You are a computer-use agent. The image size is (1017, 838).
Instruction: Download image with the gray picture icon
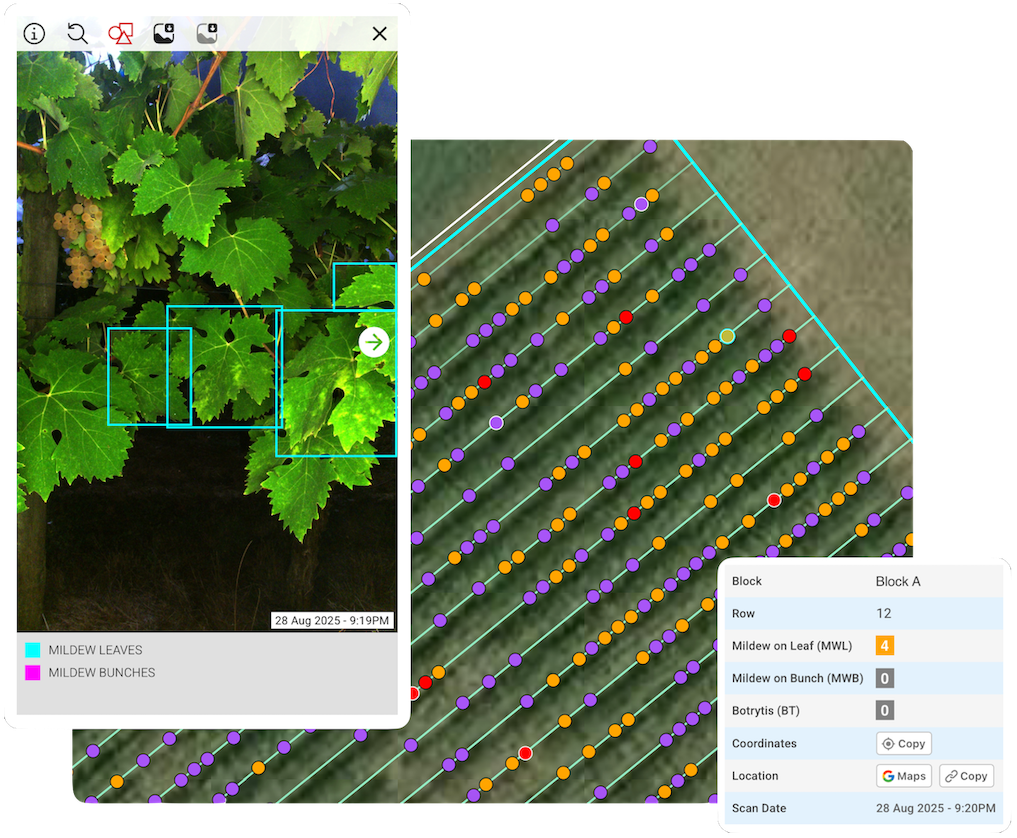[x=207, y=33]
